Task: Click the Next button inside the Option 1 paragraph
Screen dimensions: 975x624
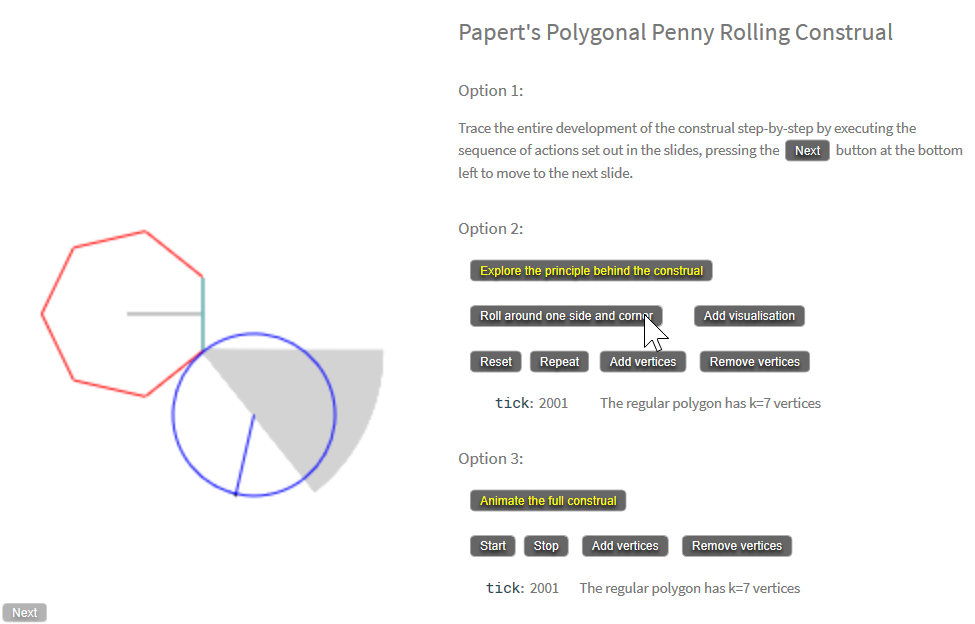Action: [807, 151]
